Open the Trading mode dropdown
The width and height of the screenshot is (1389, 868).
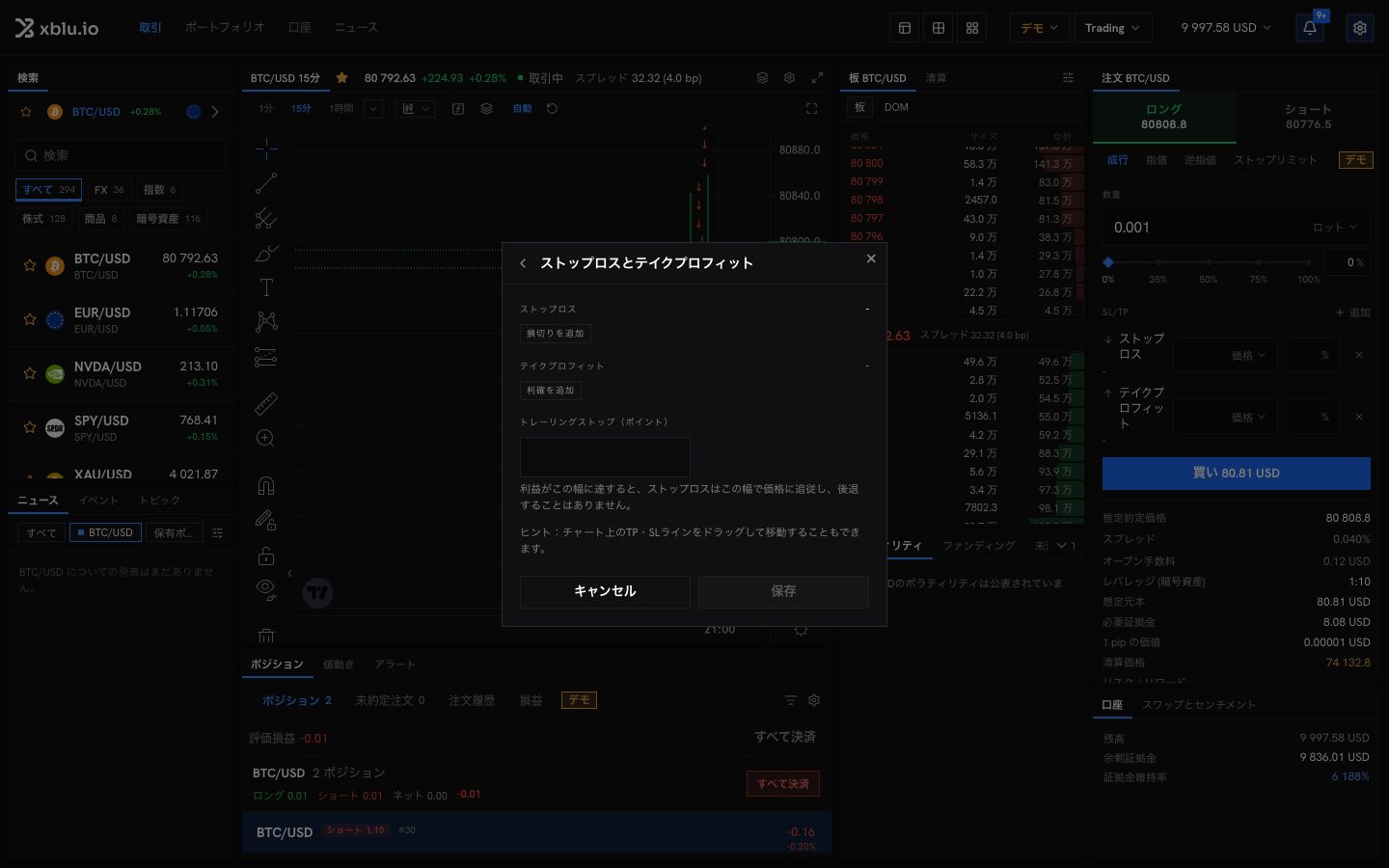[x=1112, y=28]
